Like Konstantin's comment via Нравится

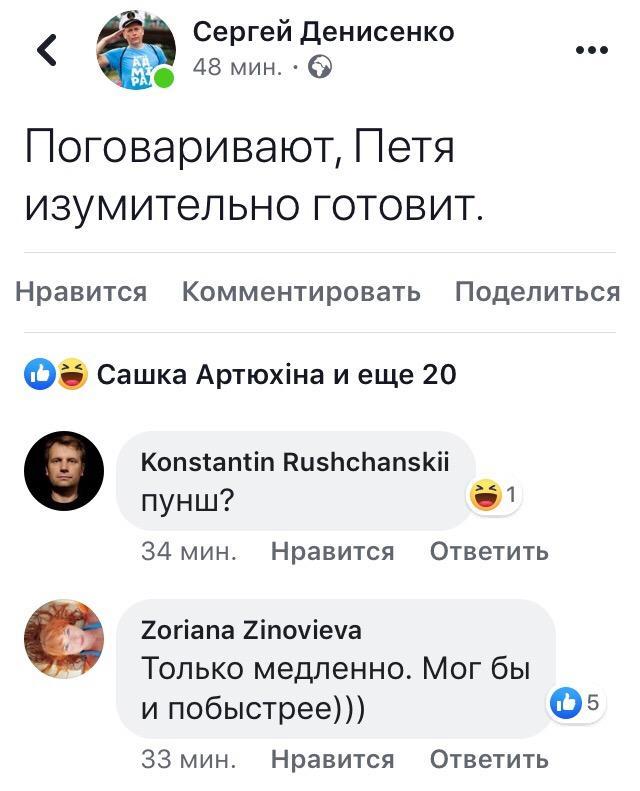[x=332, y=551]
